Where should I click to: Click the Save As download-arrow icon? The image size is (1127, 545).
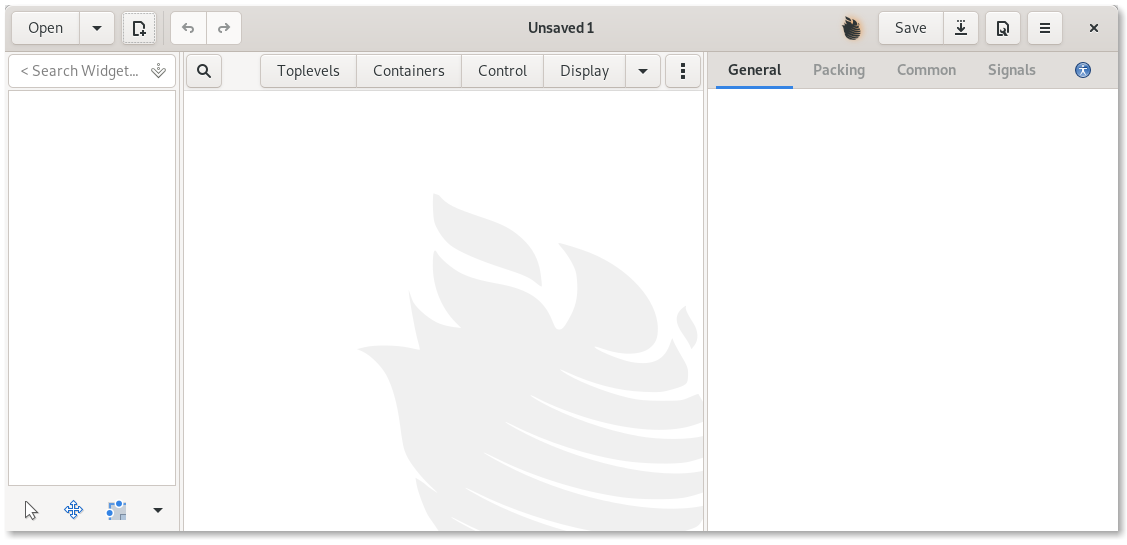coord(960,28)
